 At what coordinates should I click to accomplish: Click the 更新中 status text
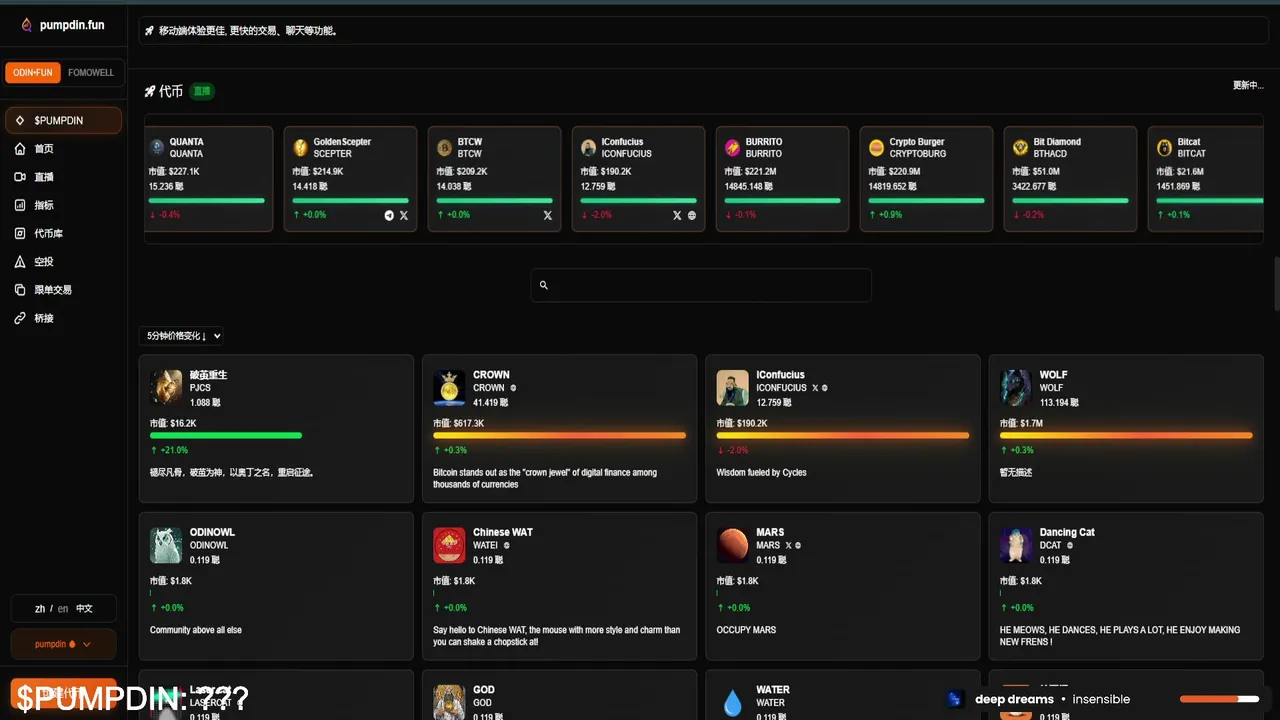(x=1248, y=86)
